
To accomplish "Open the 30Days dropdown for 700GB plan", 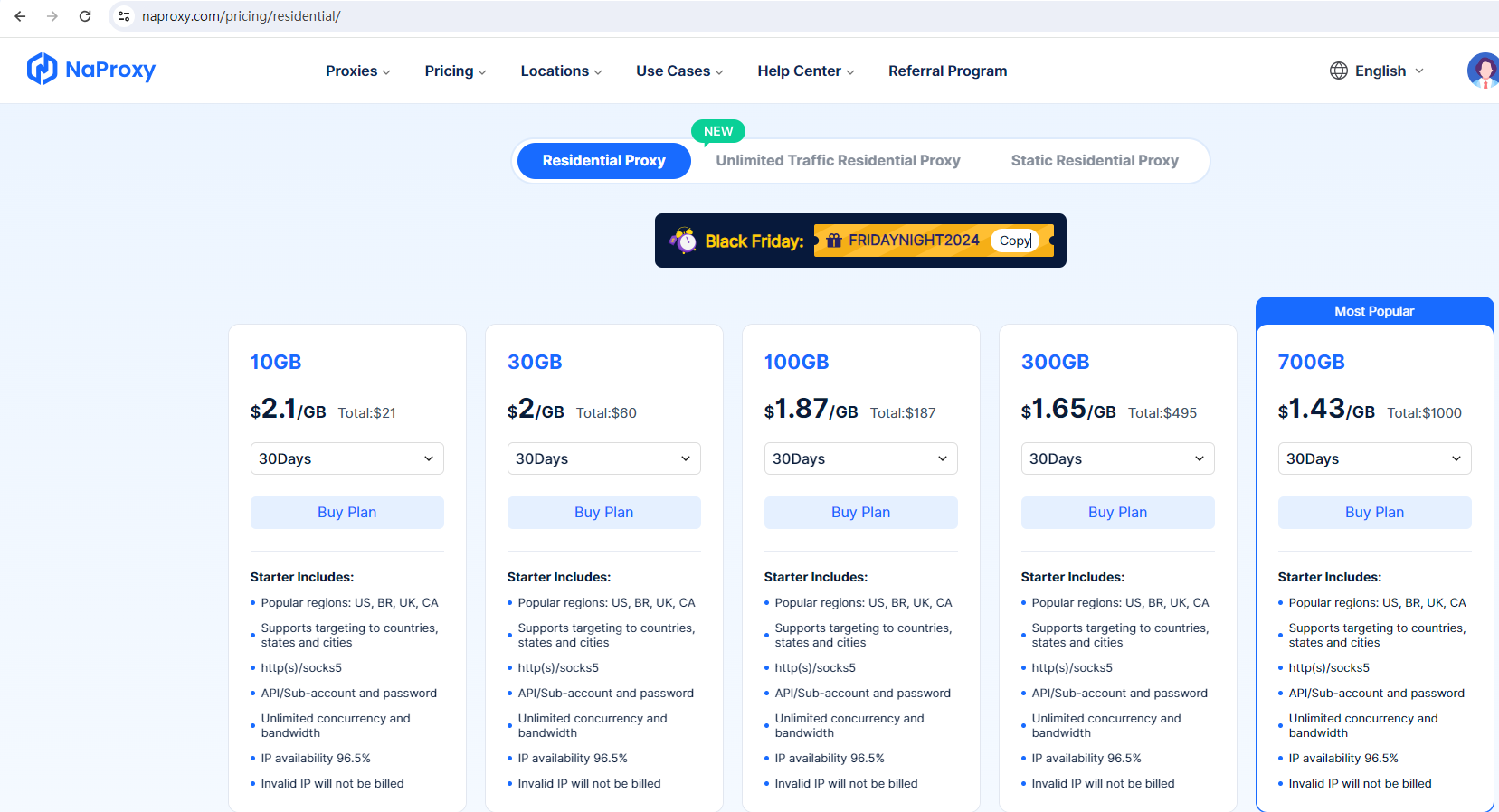I will 1375,458.
